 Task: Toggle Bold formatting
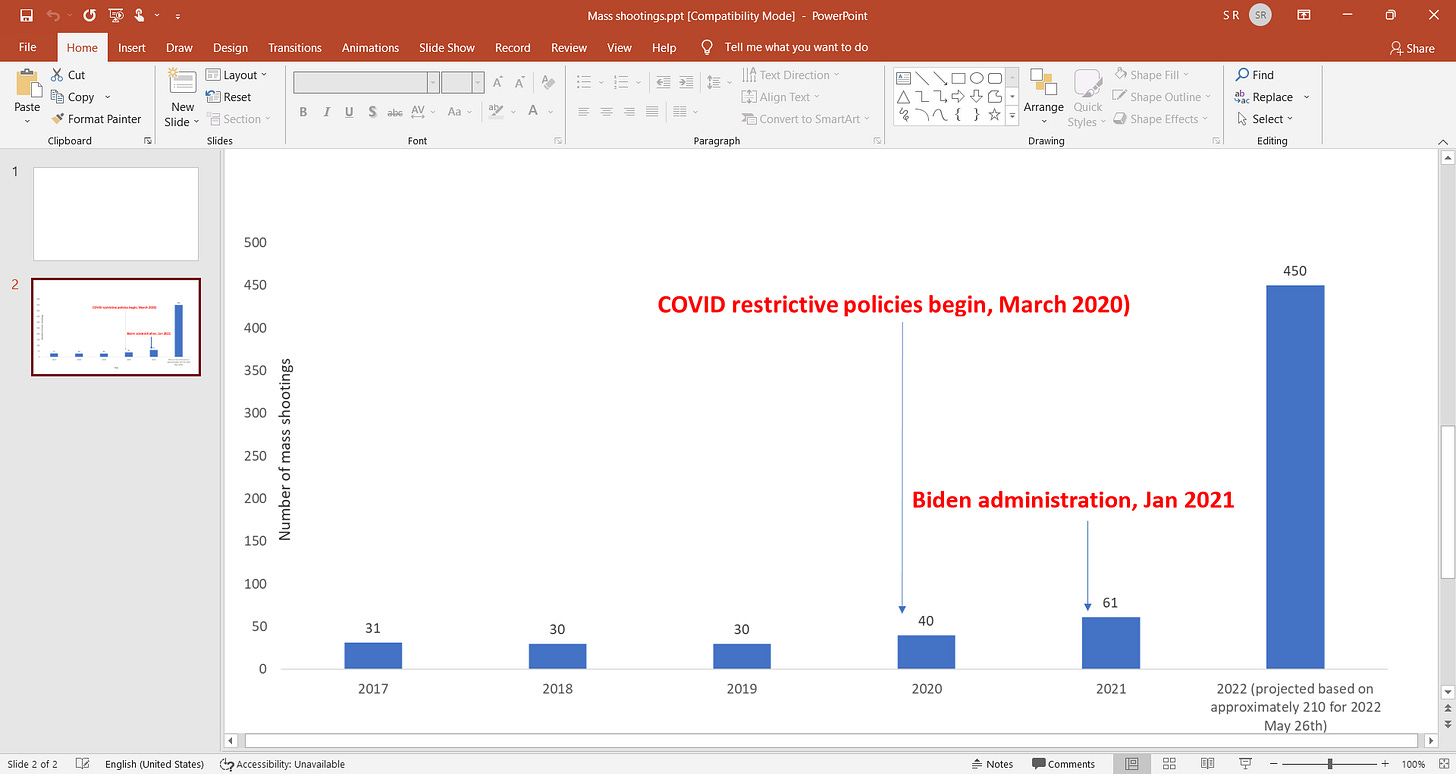point(303,112)
